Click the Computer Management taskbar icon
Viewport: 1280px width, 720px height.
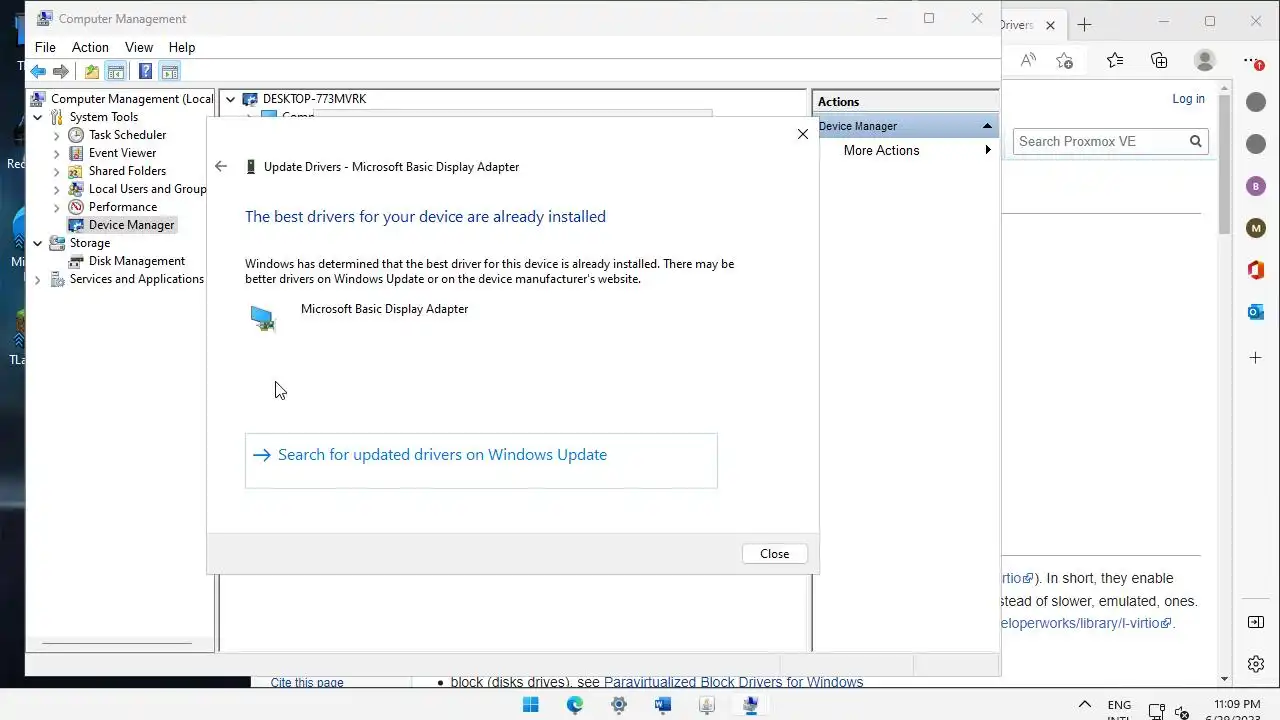(751, 705)
